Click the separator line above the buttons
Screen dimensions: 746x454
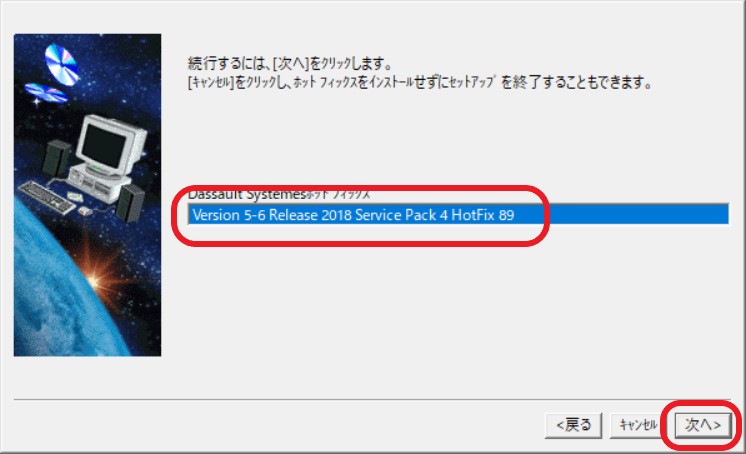tap(372, 400)
